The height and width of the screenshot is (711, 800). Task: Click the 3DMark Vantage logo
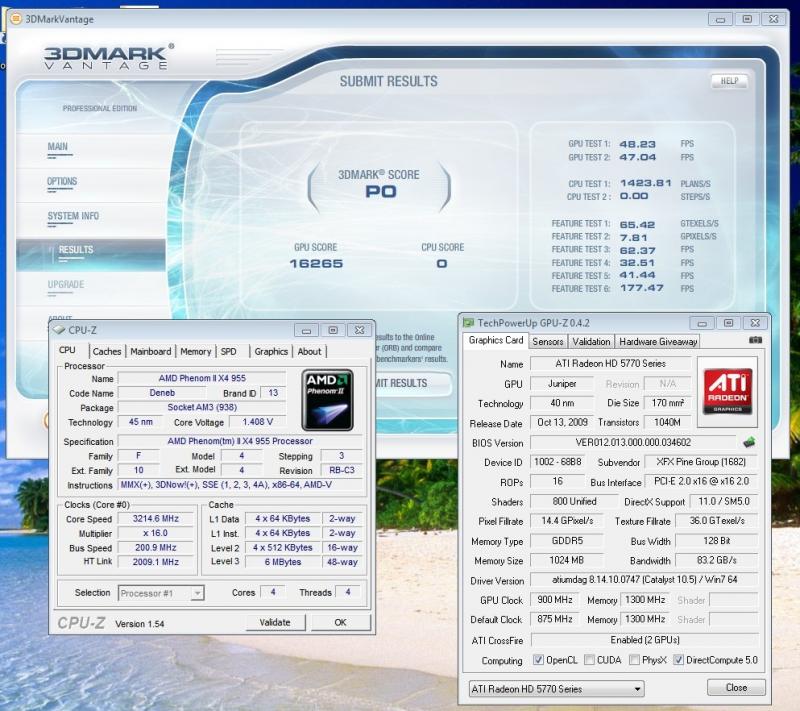coord(108,56)
